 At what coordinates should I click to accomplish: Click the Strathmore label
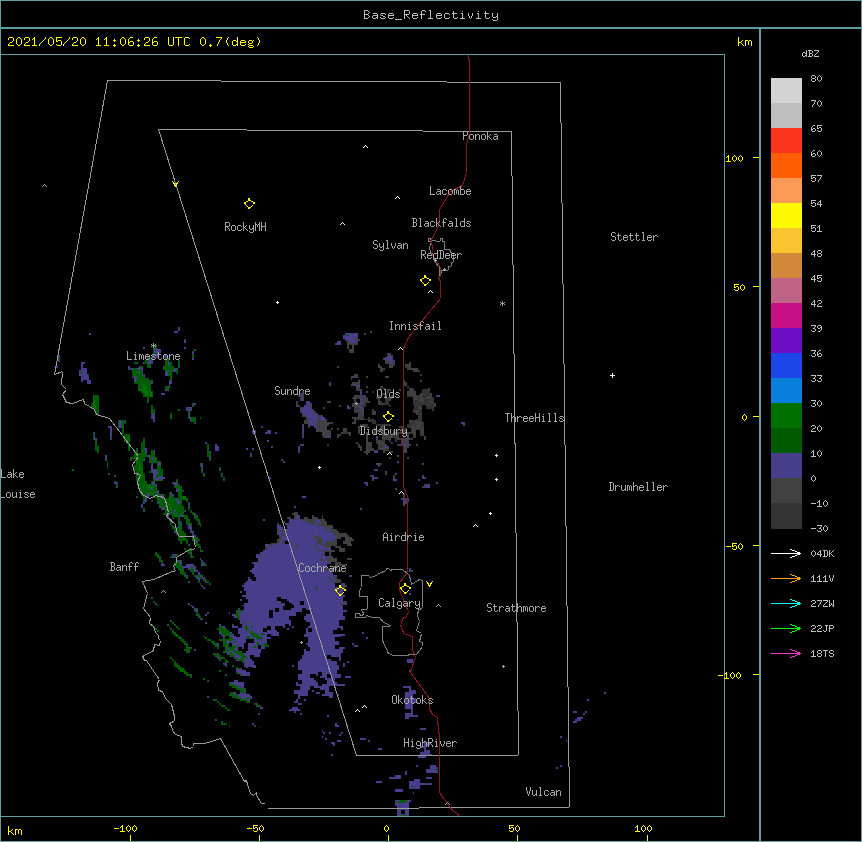click(x=516, y=608)
